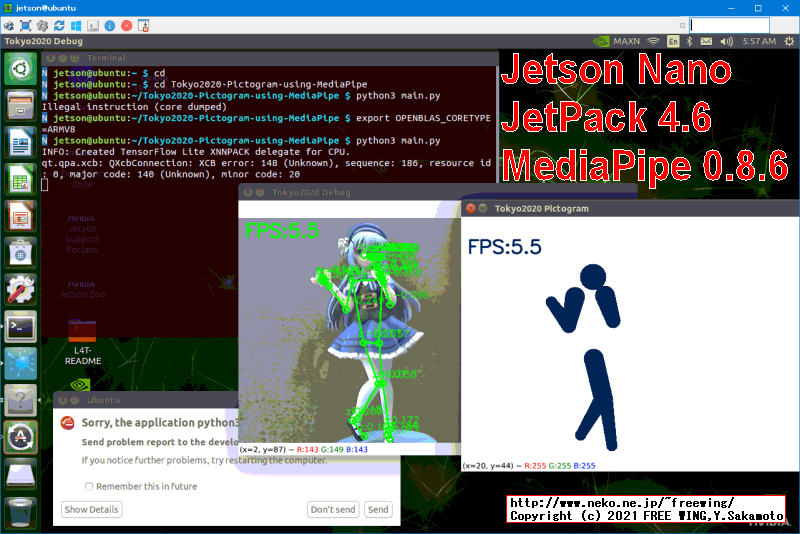
Task: Open Ubuntu Software store icon
Action: tap(21, 252)
